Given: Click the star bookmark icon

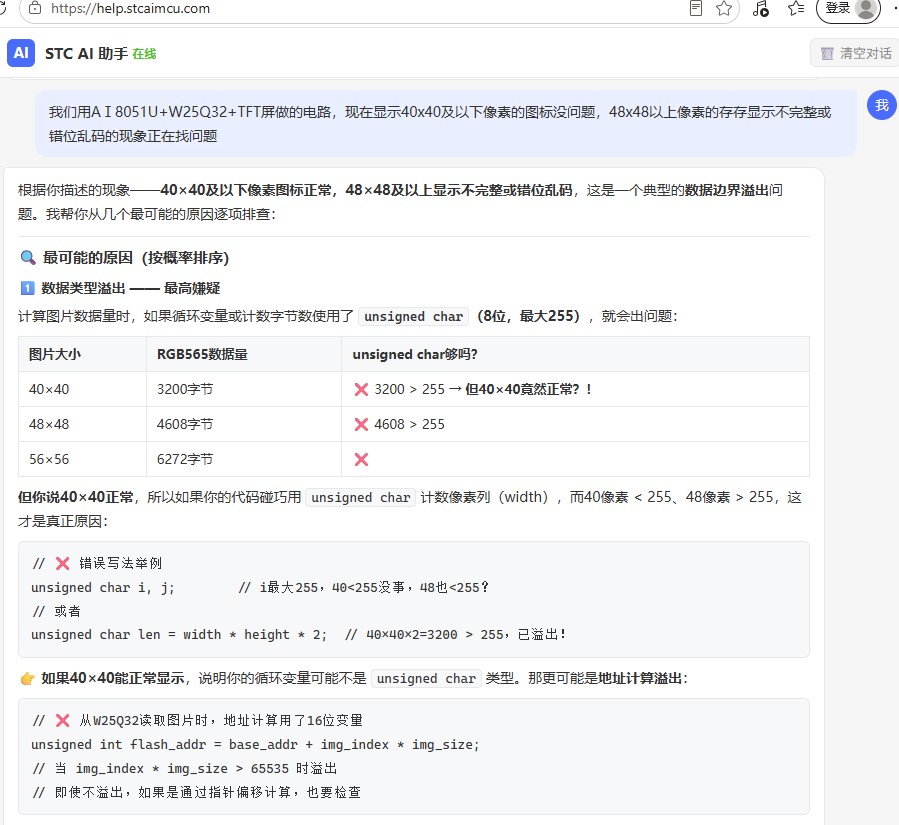Looking at the screenshot, I should [x=724, y=8].
